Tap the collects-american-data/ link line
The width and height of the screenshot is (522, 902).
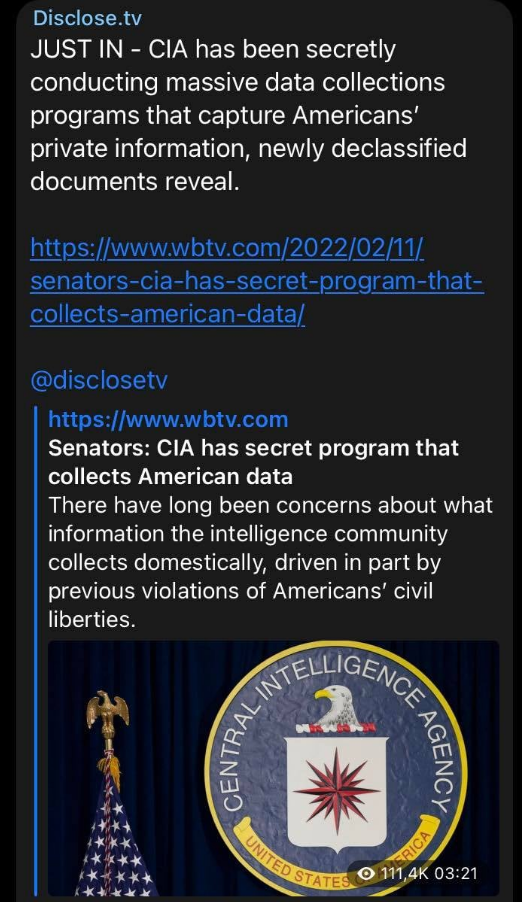pos(167,314)
